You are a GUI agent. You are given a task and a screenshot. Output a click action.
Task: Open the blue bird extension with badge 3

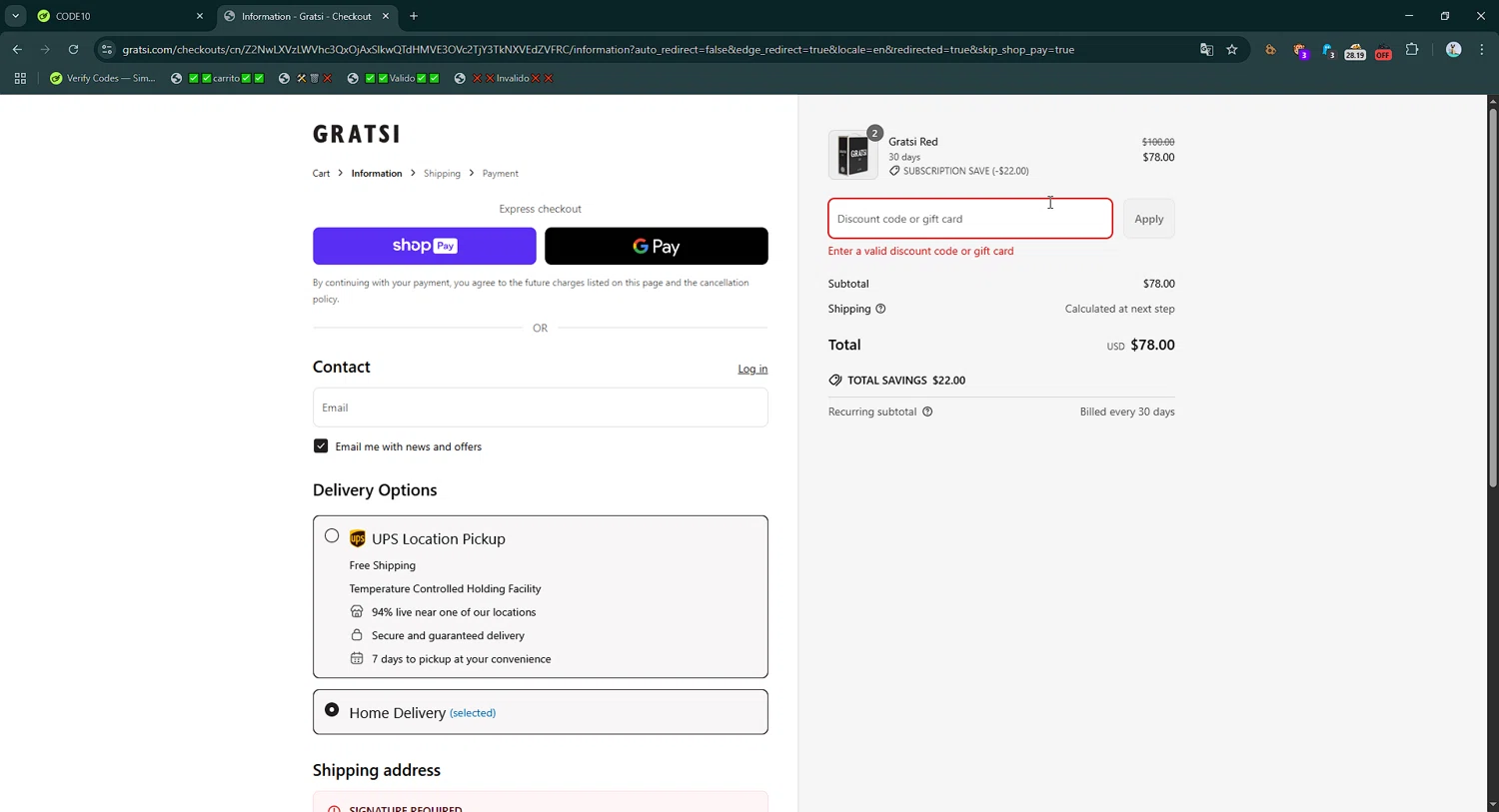1327,50
